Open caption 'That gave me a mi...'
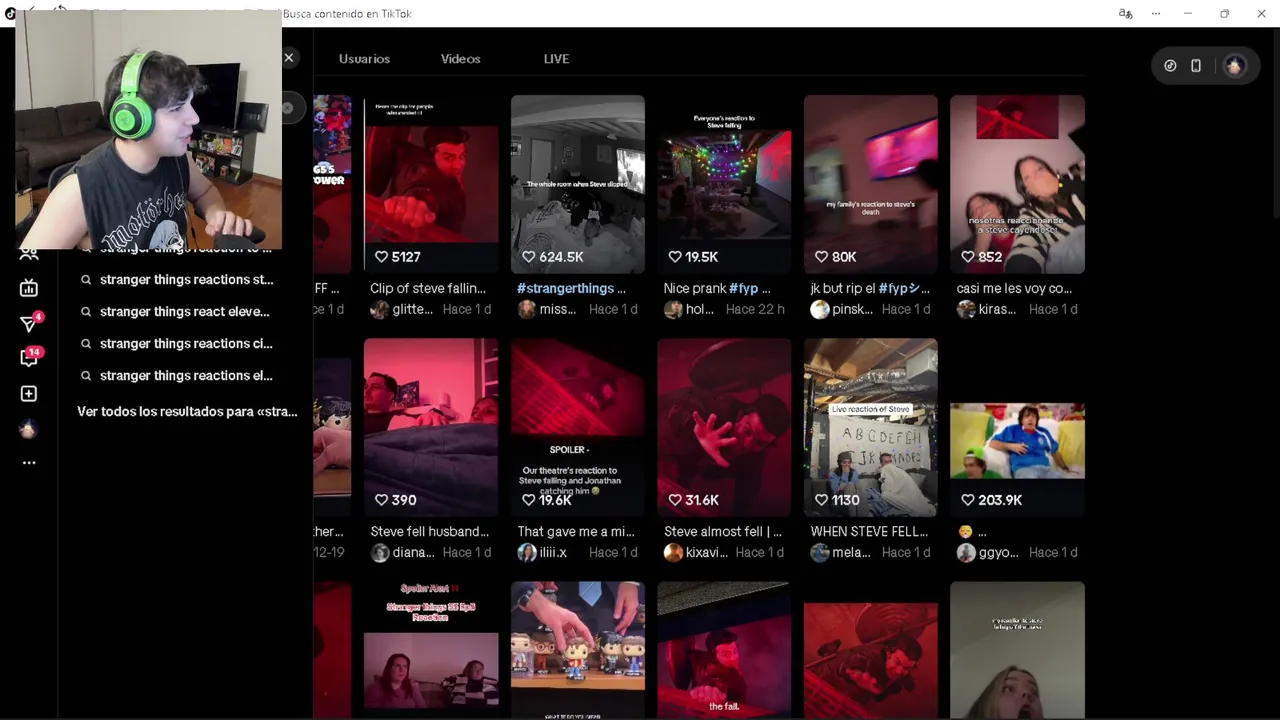 pyautogui.click(x=576, y=531)
